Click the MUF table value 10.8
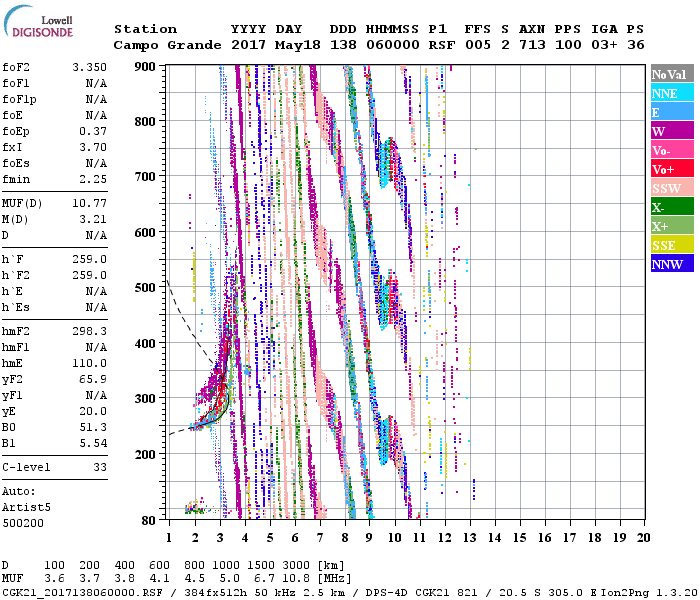The width and height of the screenshot is (700, 600). click(296, 579)
